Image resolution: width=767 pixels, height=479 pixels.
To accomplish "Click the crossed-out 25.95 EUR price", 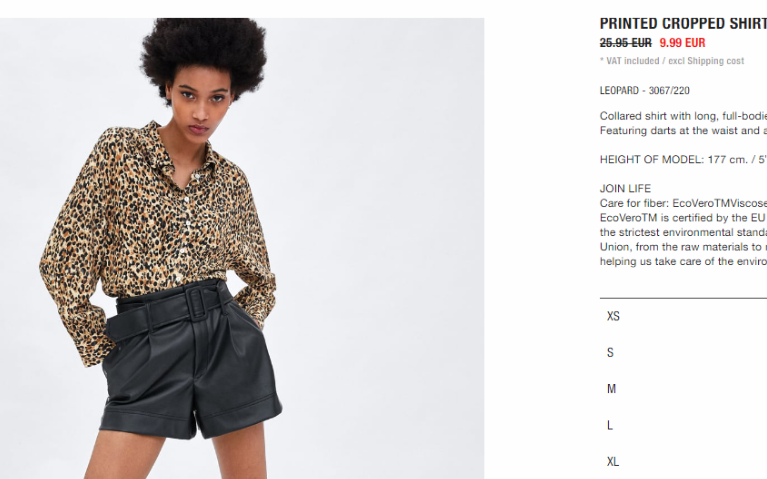I will (x=626, y=43).
